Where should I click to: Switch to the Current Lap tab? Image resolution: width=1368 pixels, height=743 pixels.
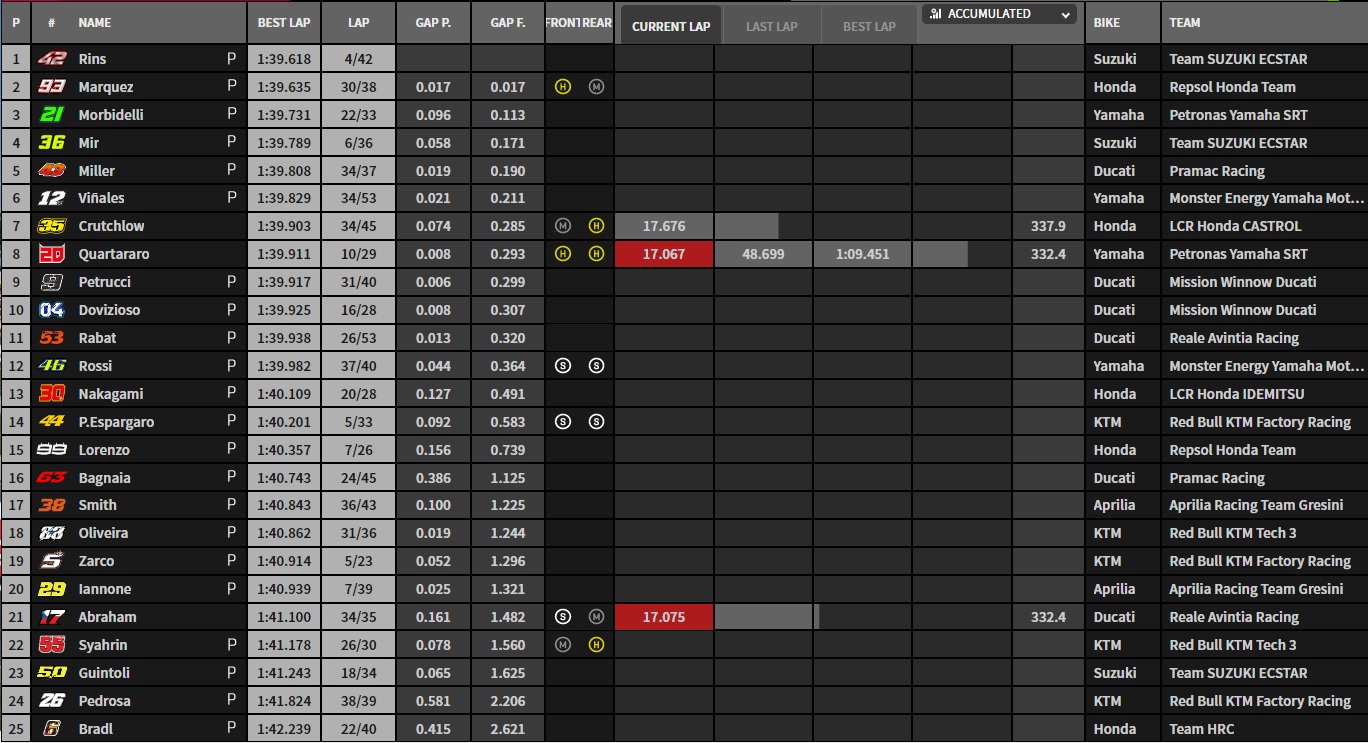coord(671,26)
